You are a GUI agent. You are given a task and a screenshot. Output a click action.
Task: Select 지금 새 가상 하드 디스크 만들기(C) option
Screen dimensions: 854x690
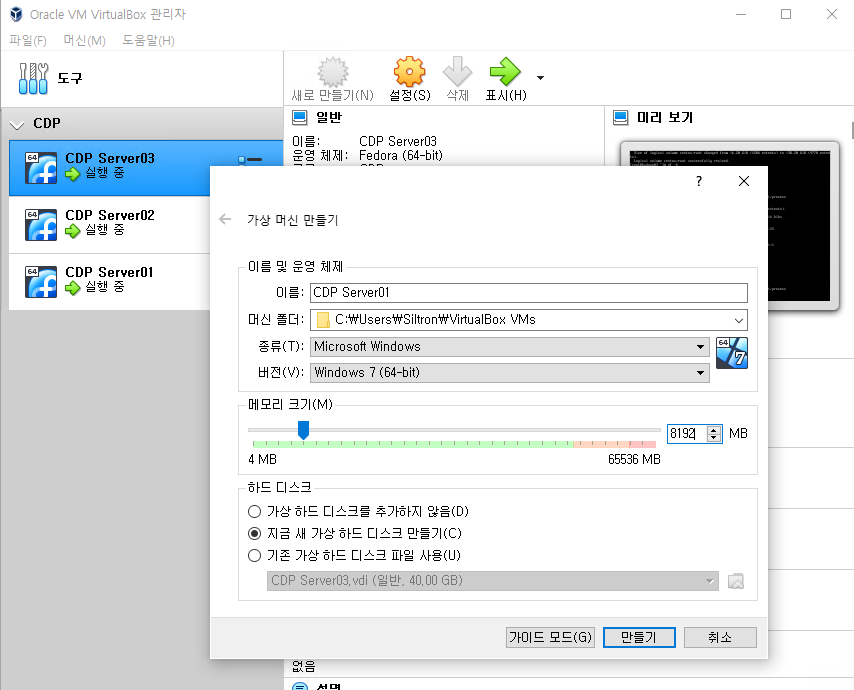coord(355,533)
